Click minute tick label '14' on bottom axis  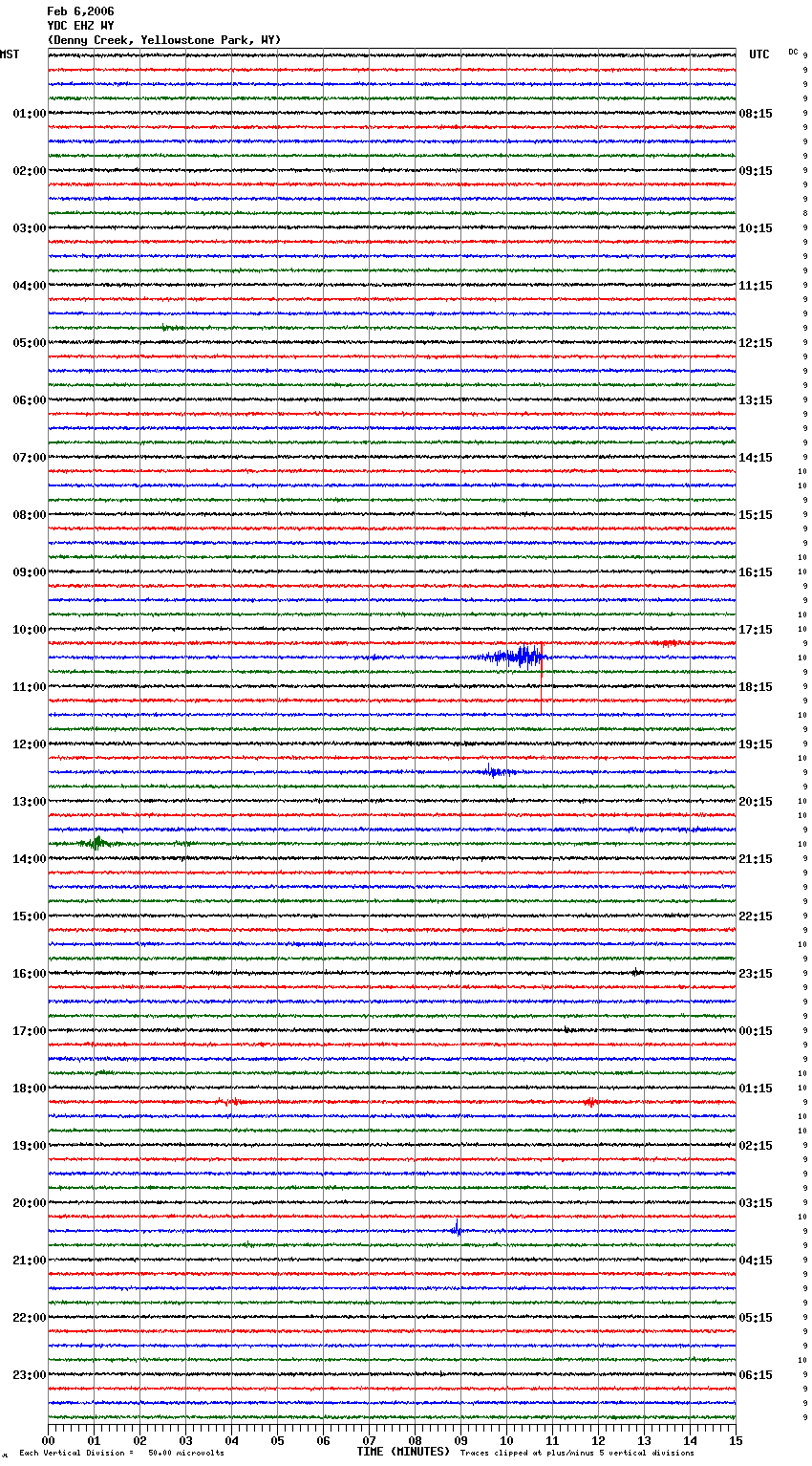(x=690, y=1440)
